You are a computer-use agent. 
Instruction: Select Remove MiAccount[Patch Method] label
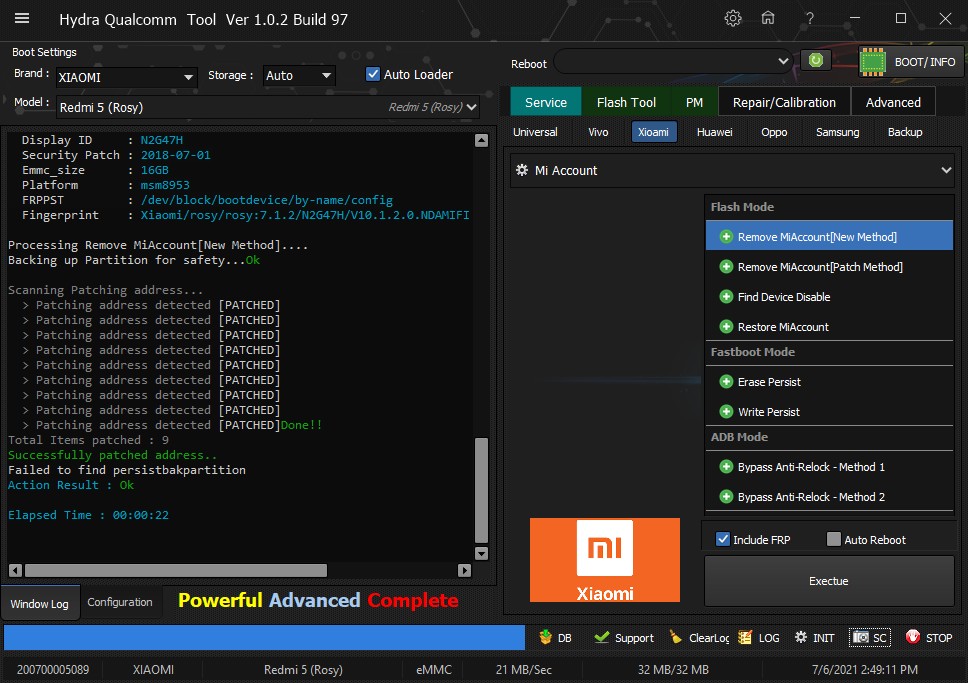pos(820,267)
